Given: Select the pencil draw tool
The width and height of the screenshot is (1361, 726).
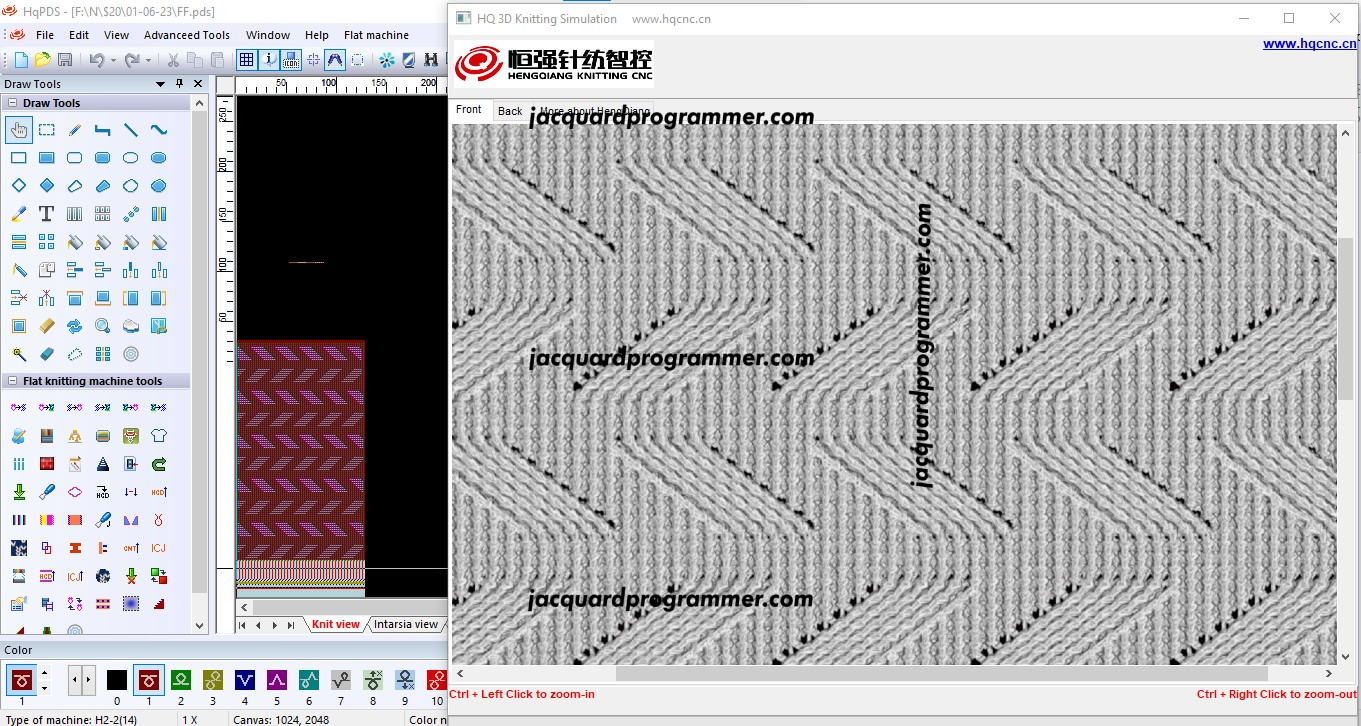Looking at the screenshot, I should click(x=75, y=129).
